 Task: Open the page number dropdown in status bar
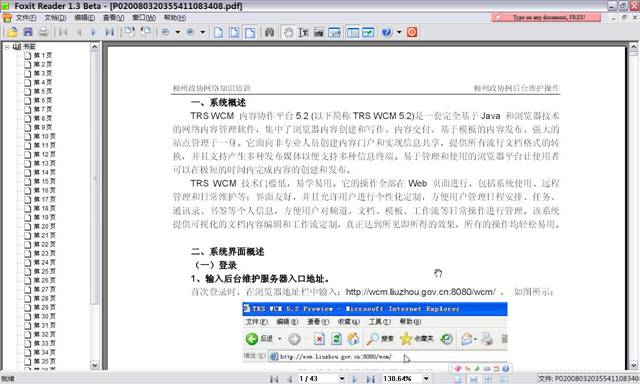point(342,379)
